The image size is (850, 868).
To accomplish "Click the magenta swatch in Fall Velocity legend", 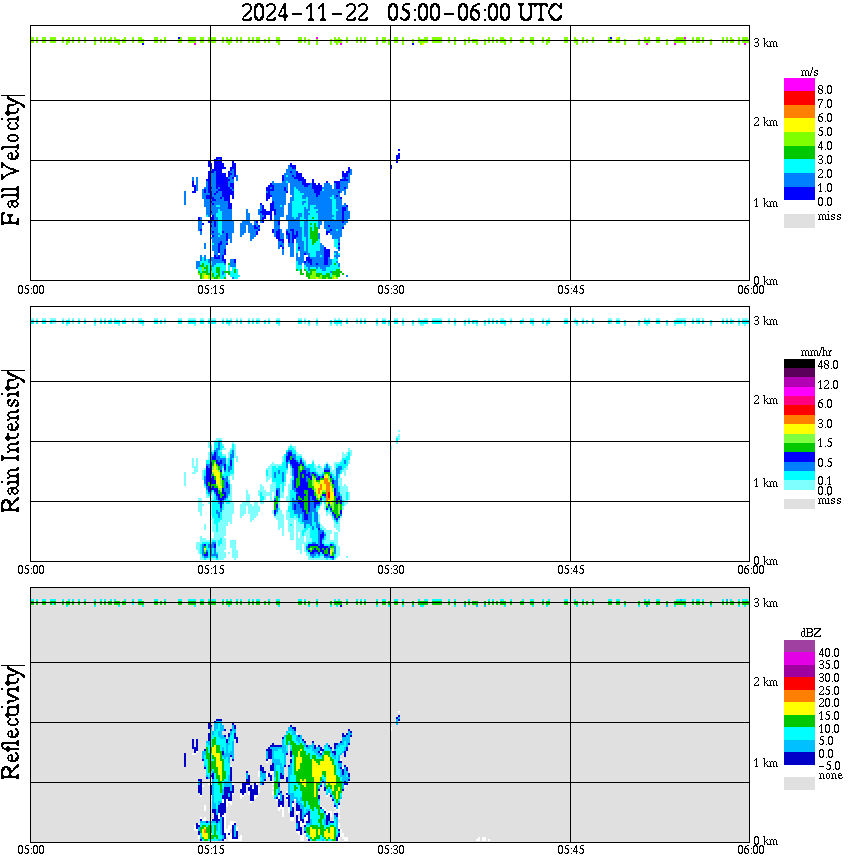I will [x=799, y=85].
